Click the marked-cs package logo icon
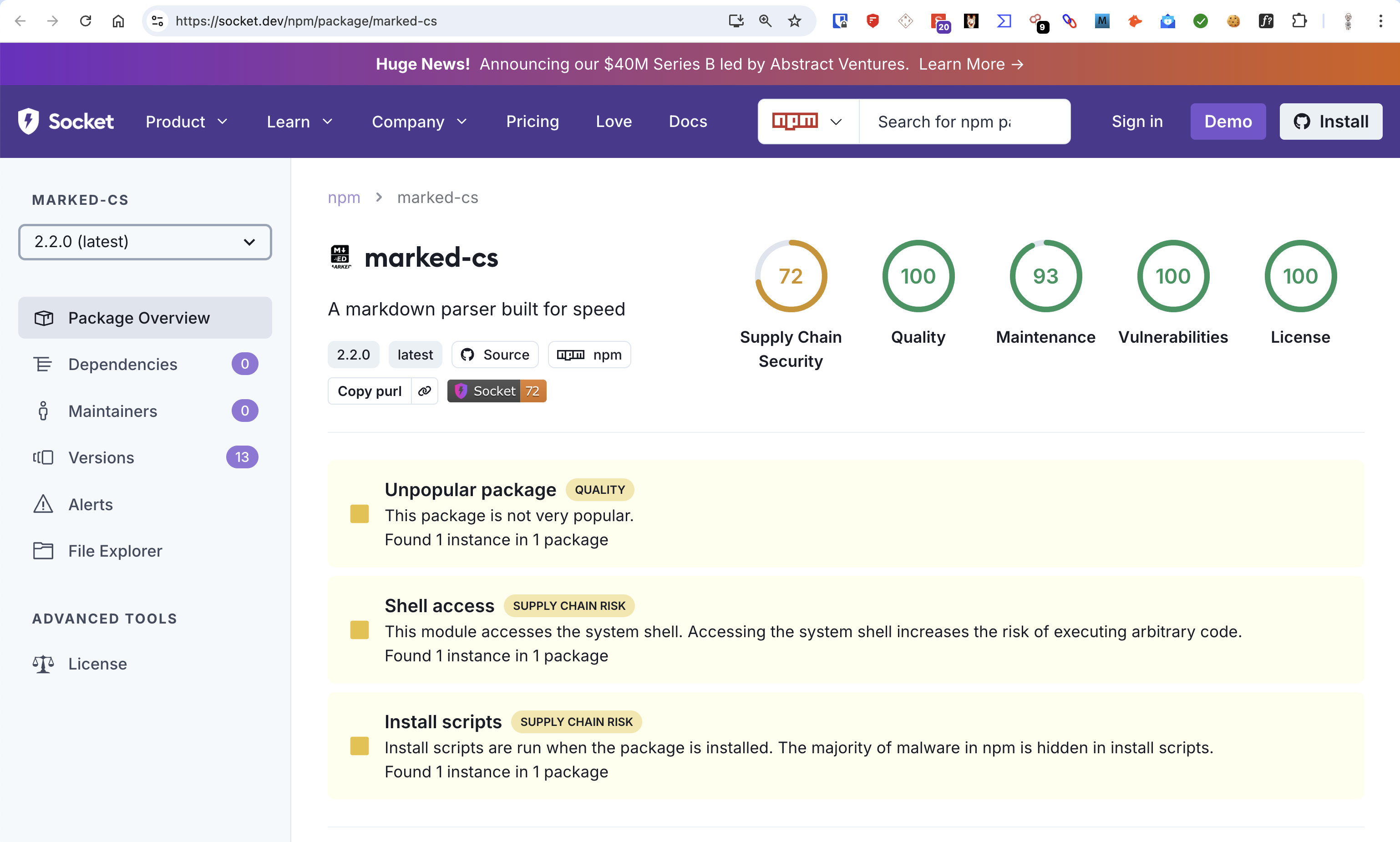Screen dimensions: 1400x842 (x=340, y=257)
